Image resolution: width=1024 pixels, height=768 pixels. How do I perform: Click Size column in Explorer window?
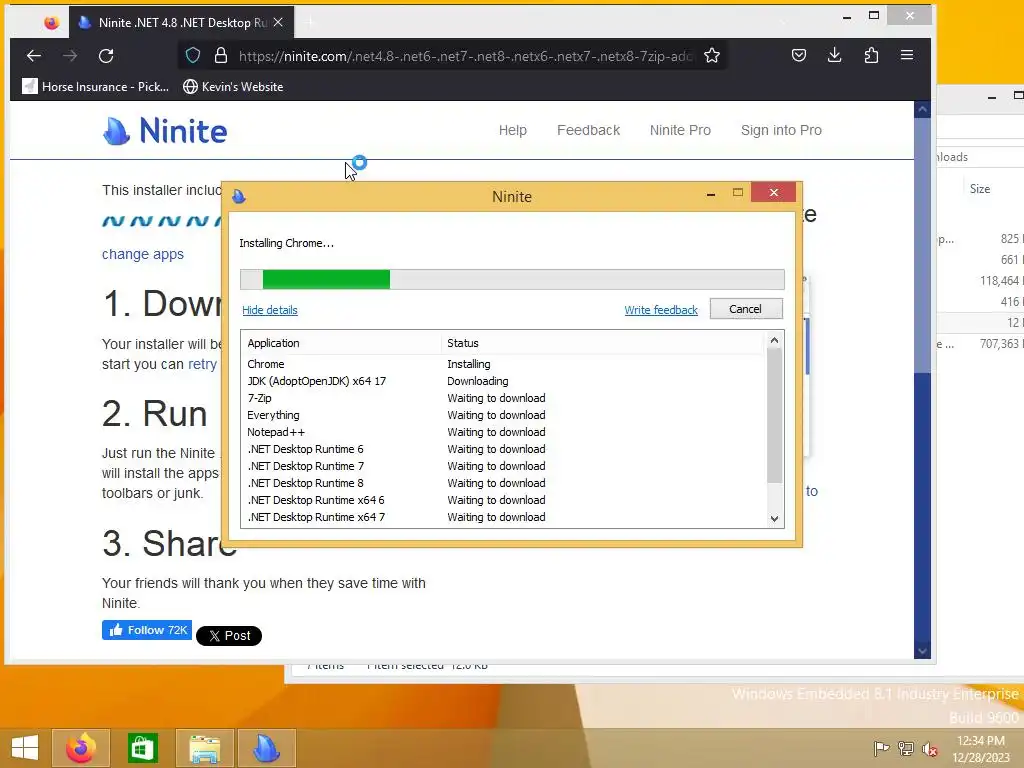[x=980, y=189]
